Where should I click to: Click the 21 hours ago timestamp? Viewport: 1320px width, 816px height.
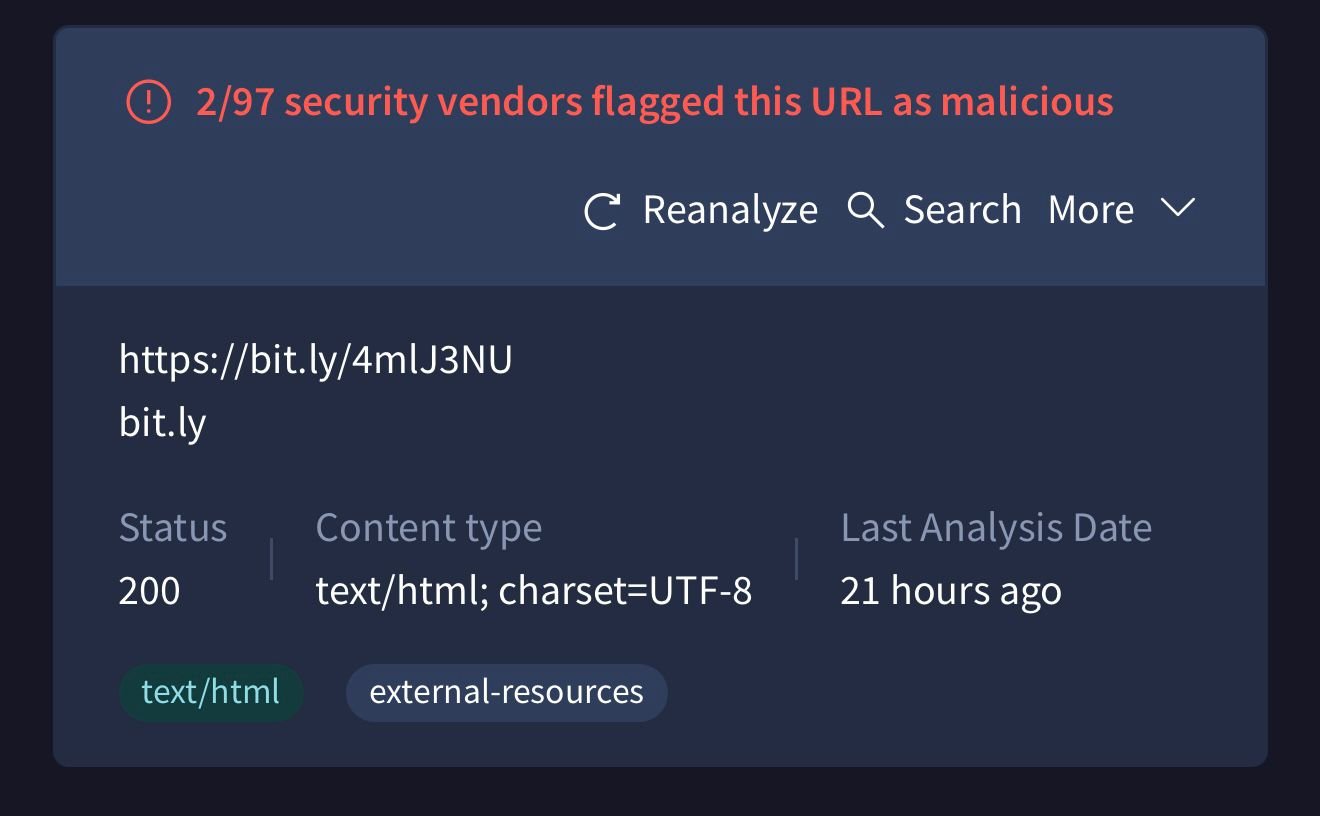tap(950, 591)
